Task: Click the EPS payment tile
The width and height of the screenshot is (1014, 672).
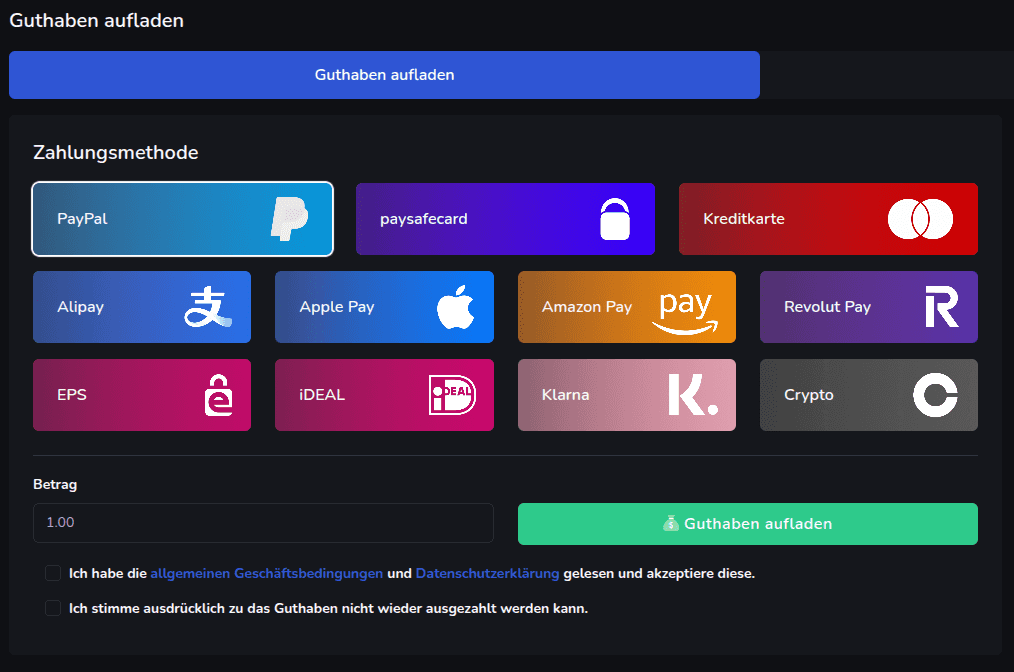Action: [x=142, y=395]
